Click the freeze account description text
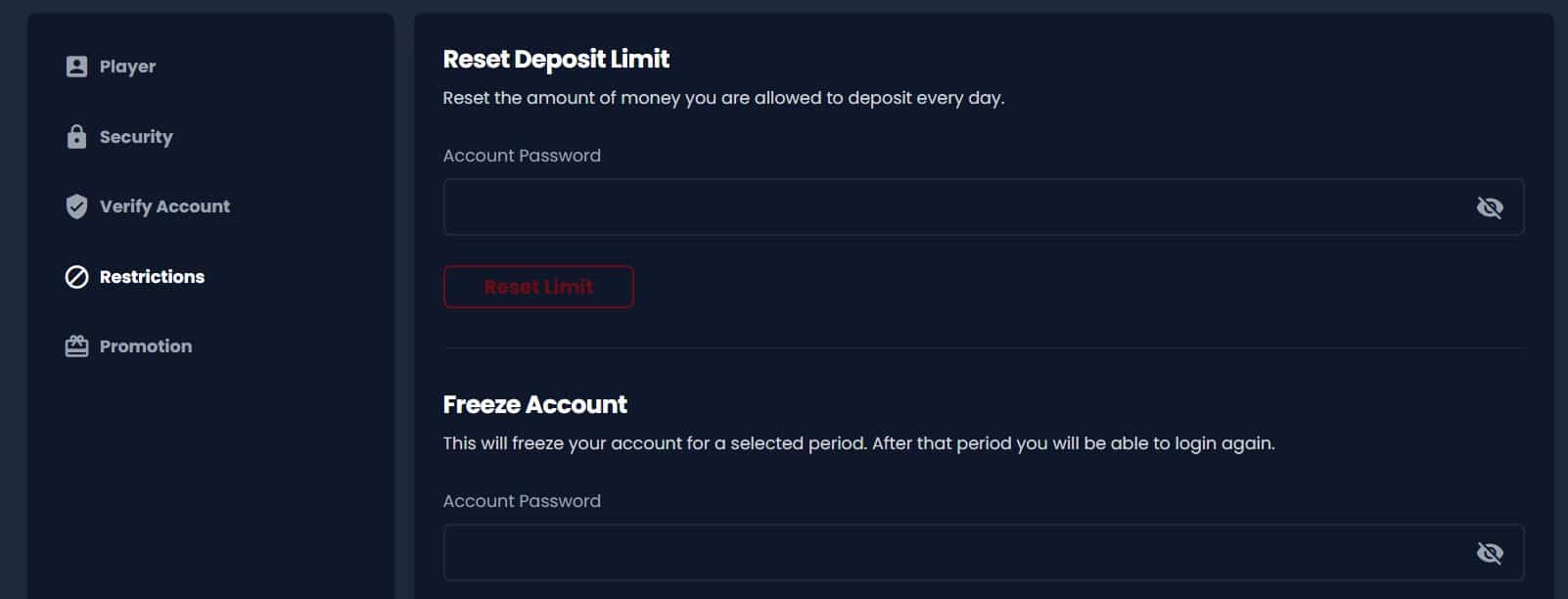 pyautogui.click(x=858, y=443)
